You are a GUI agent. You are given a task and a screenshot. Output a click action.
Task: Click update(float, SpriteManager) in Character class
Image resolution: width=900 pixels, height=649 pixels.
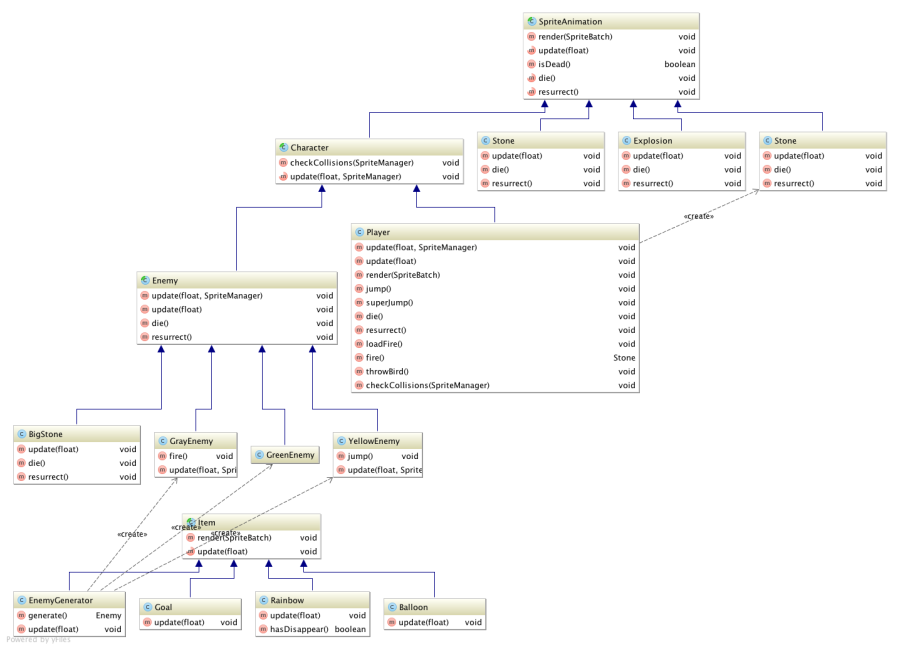tap(346, 177)
